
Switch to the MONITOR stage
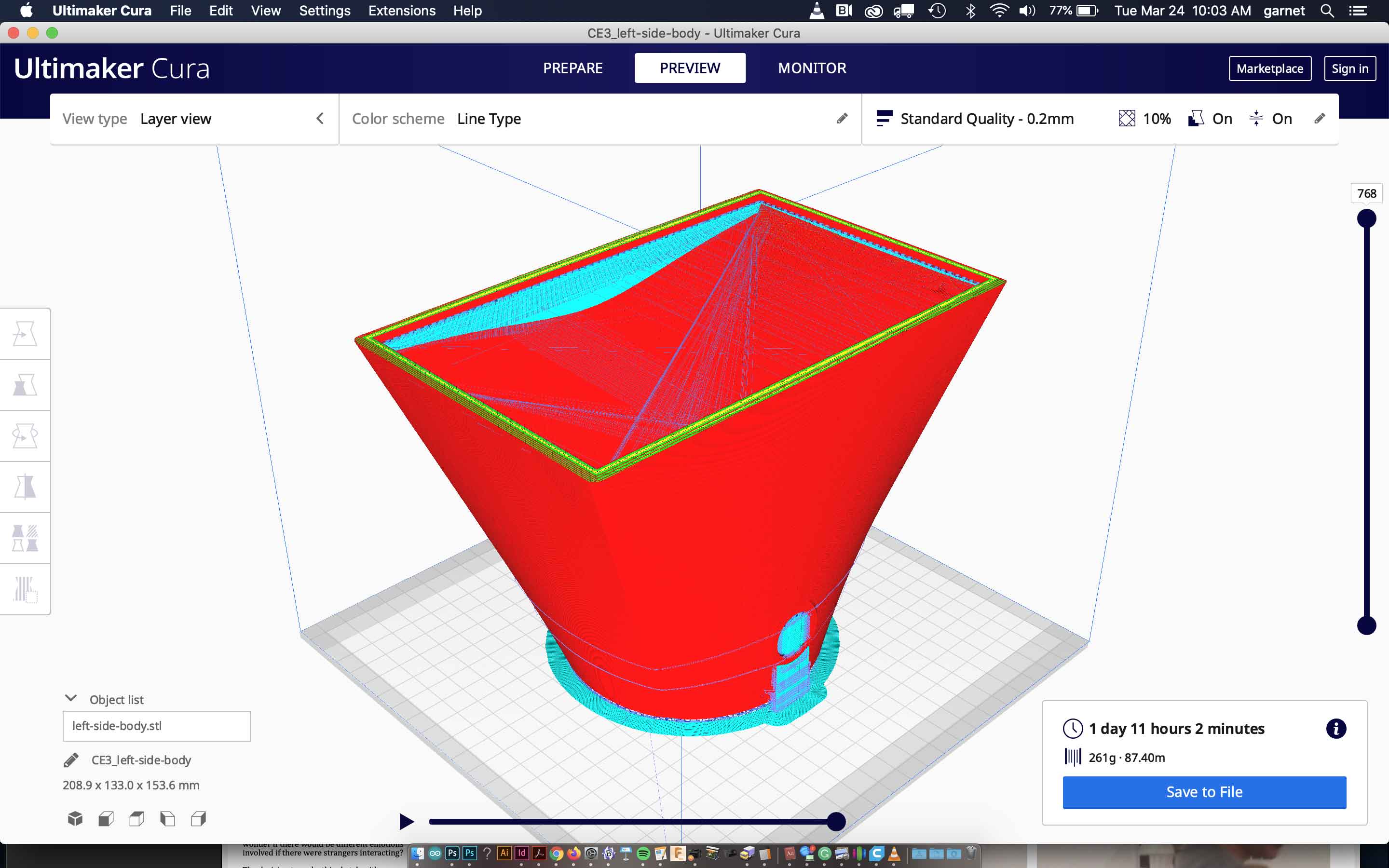point(812,68)
